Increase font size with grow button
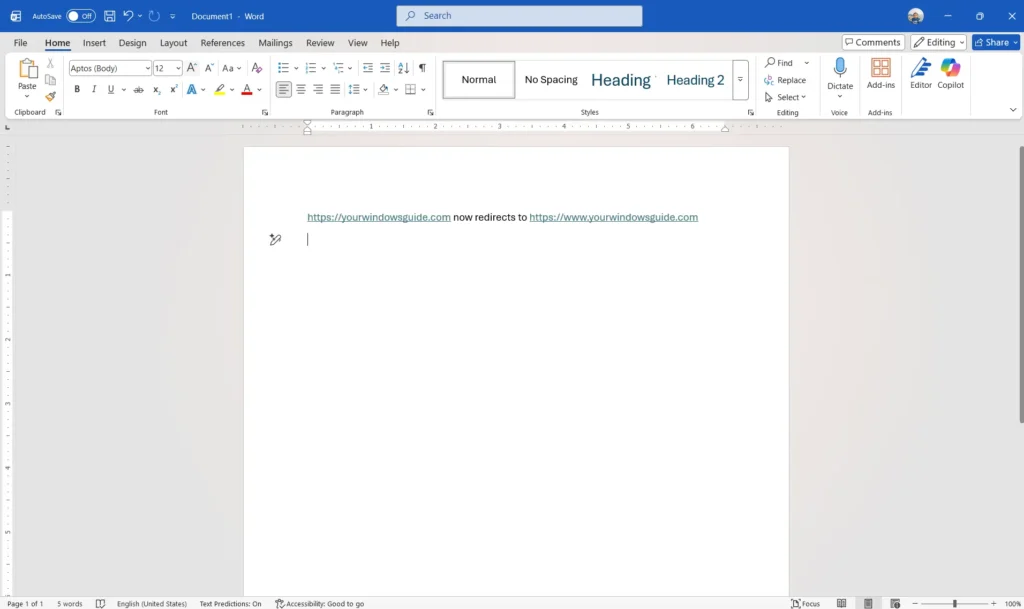This screenshot has width=1024, height=609. 191,68
